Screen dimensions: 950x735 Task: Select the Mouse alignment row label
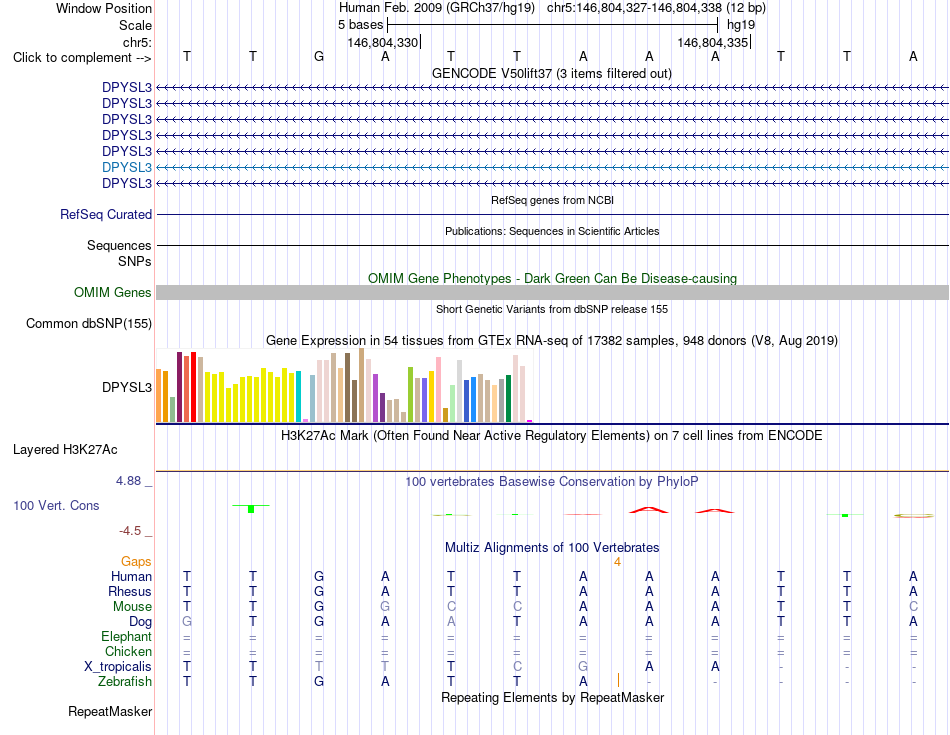[132, 607]
